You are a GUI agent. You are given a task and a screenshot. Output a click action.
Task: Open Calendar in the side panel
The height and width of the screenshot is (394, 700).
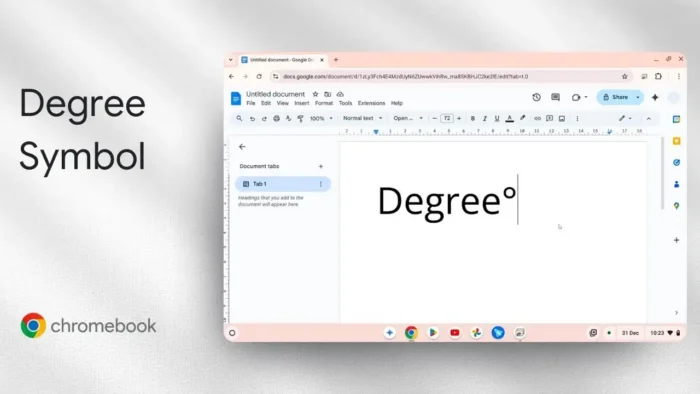[x=676, y=119]
